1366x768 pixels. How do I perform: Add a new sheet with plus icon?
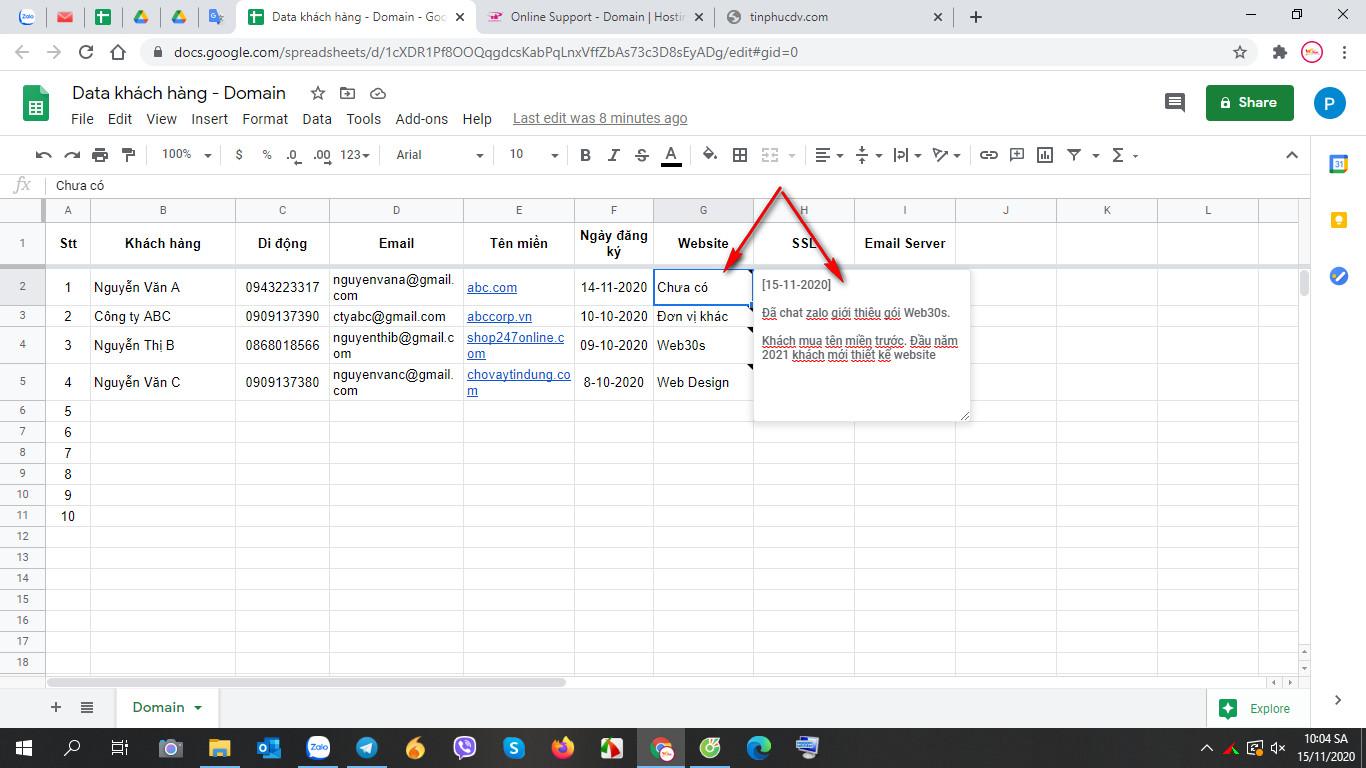click(56, 707)
